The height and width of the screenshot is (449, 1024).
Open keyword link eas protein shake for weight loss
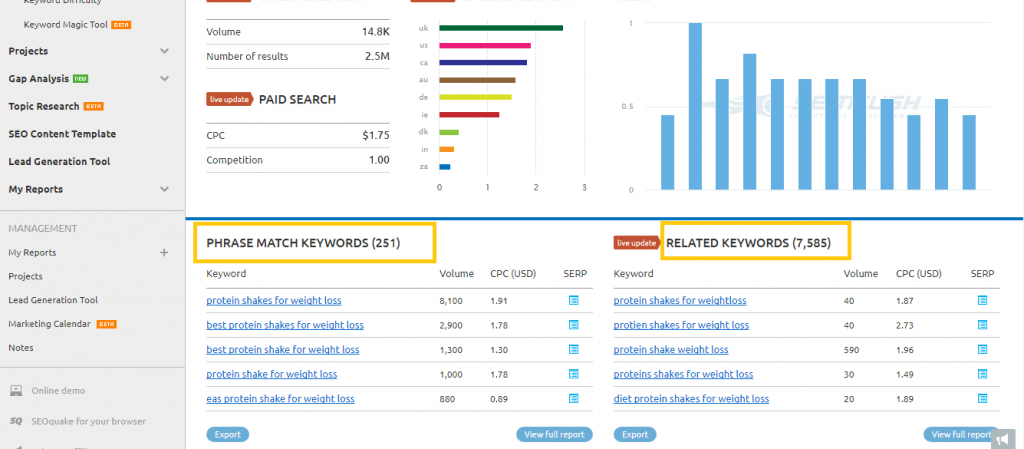coord(280,399)
